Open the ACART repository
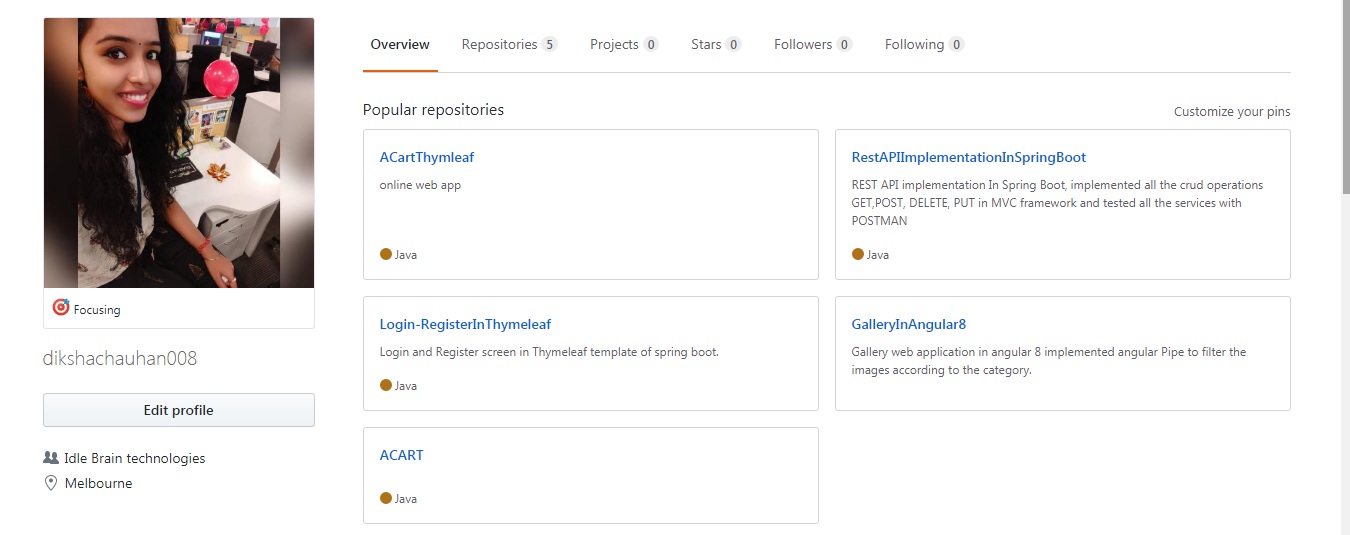 tap(402, 455)
